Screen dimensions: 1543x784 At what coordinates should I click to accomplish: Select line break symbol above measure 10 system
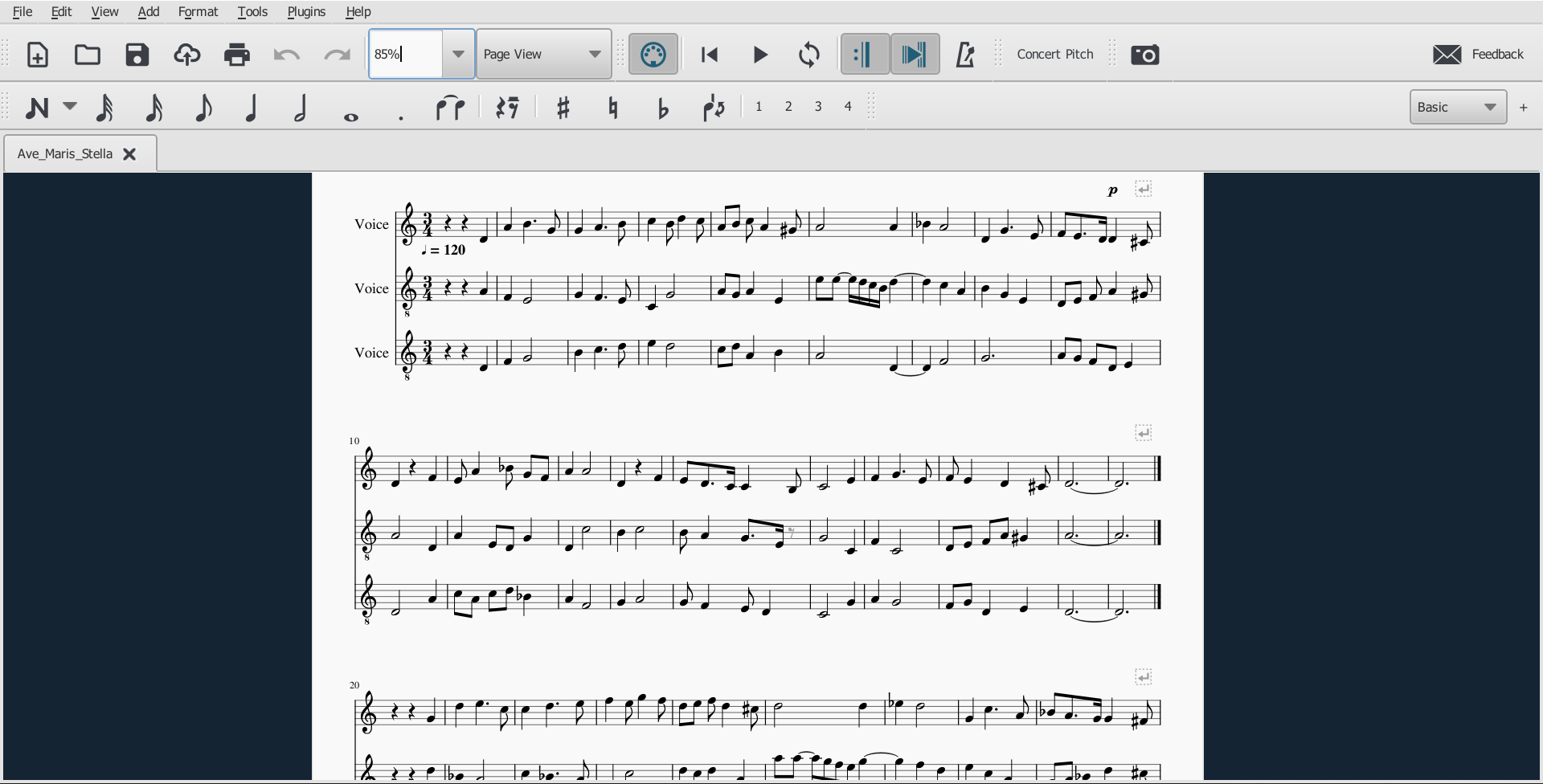1144,433
